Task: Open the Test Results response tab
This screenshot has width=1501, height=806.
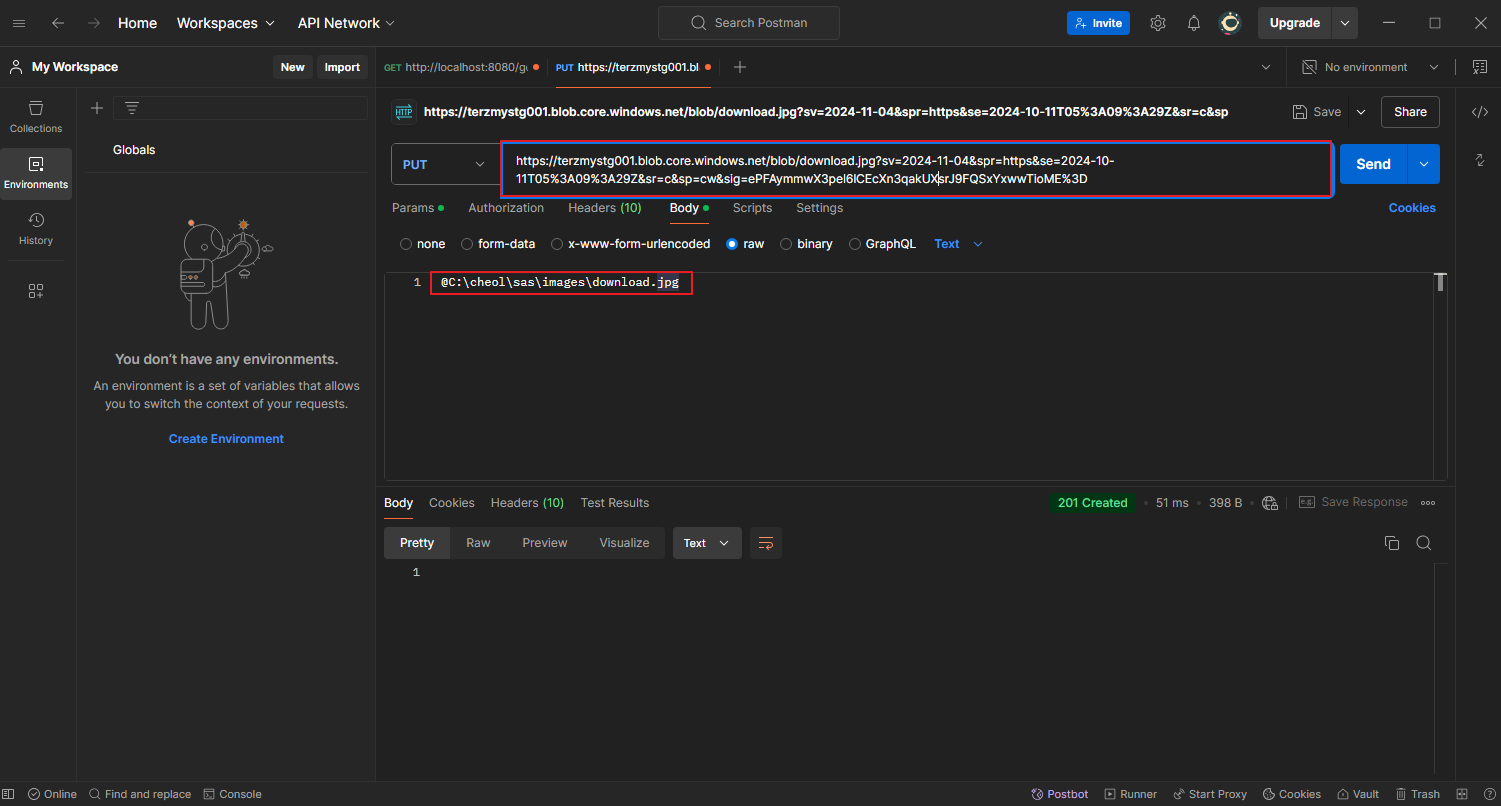Action: [x=615, y=503]
